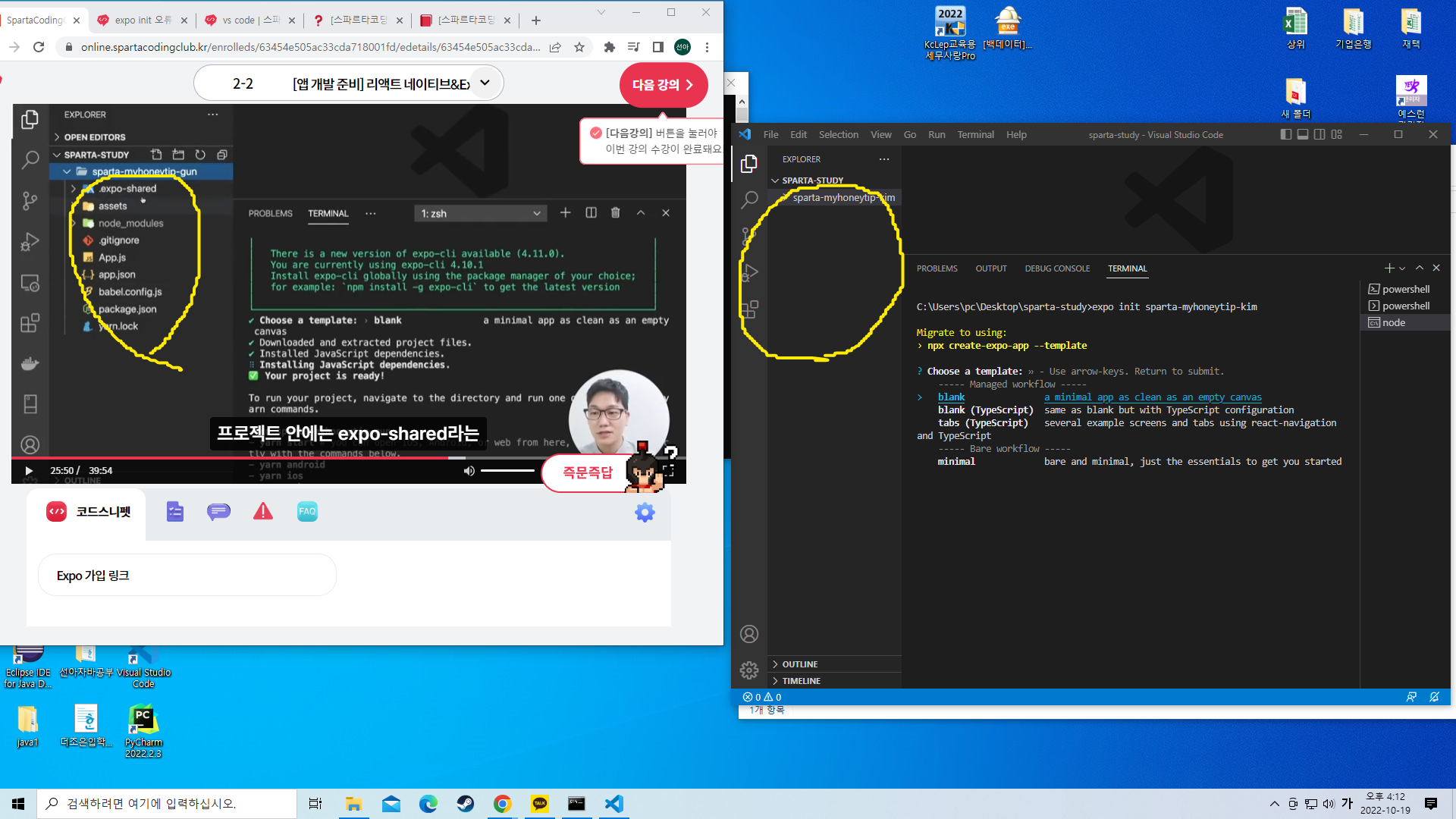Click the feedback icon in VS Code status bar
Screen dimensions: 1456x819
[x=1411, y=697]
